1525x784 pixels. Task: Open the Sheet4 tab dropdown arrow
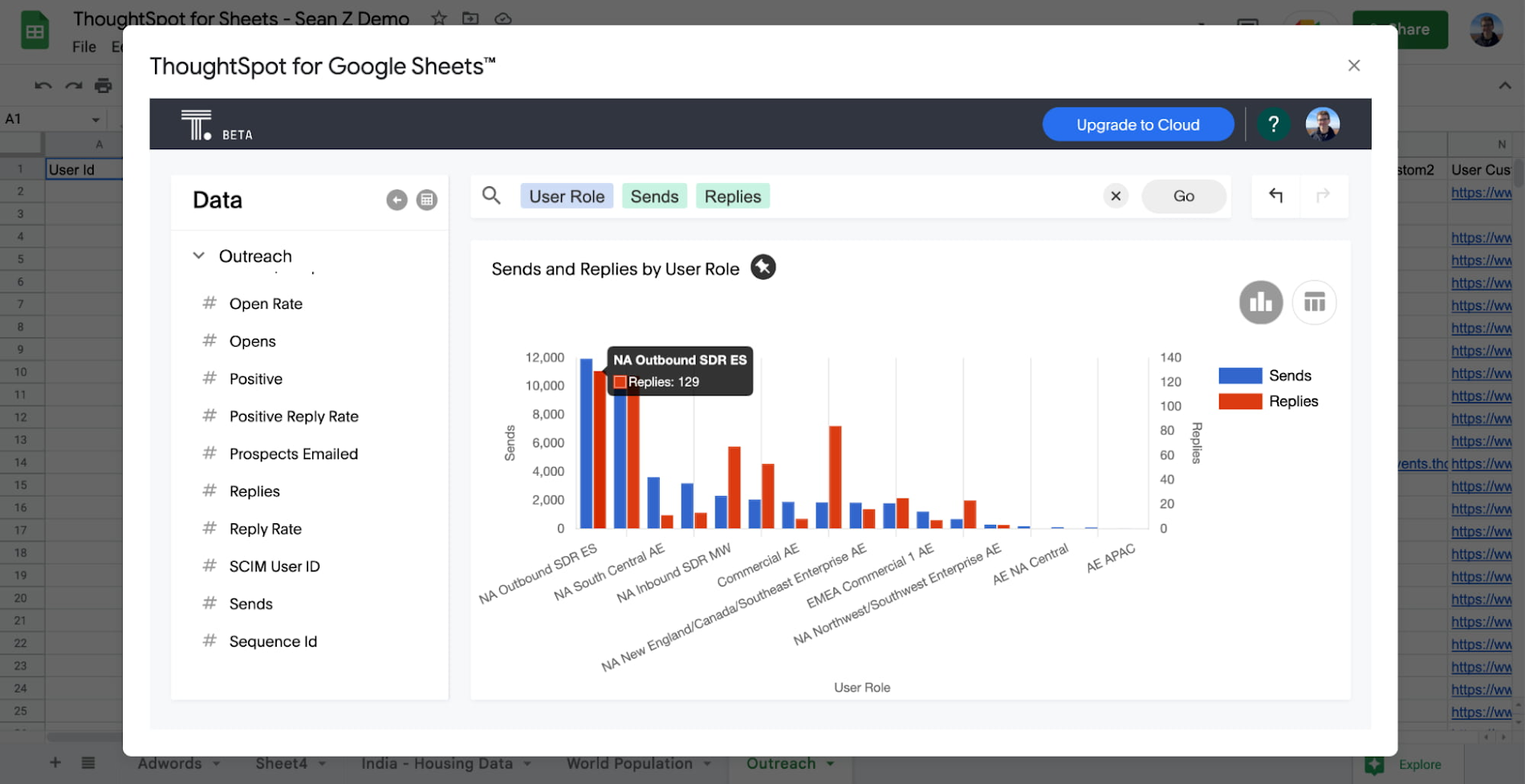click(322, 764)
